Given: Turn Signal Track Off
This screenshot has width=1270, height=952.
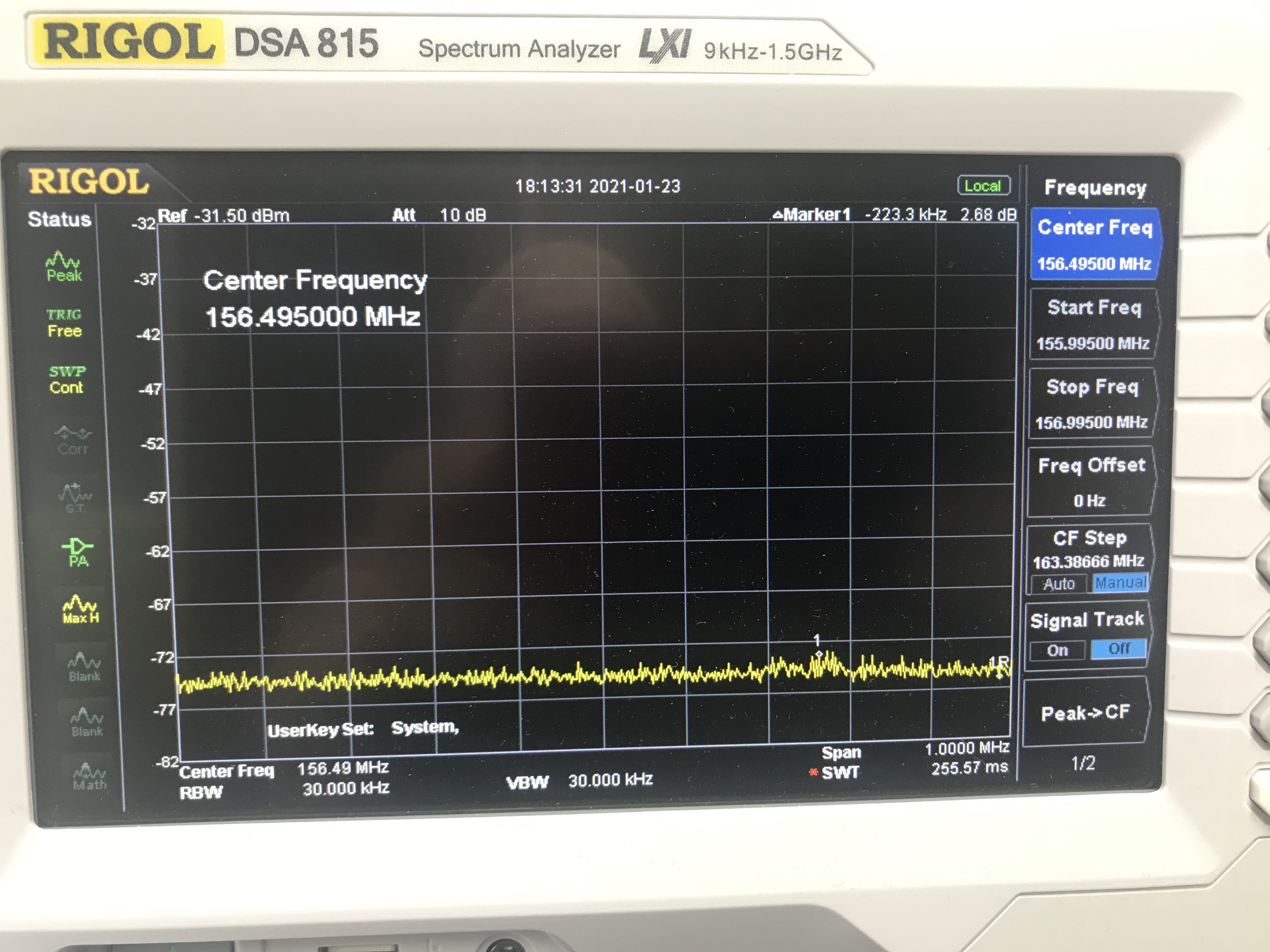Looking at the screenshot, I should click(1118, 649).
